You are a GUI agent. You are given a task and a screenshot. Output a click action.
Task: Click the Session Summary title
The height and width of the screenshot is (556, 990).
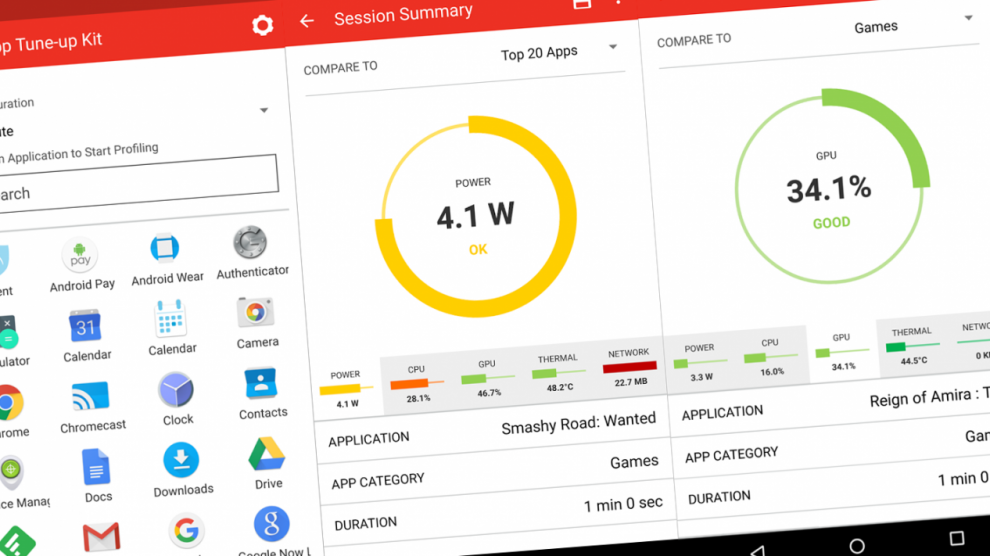pos(403,15)
